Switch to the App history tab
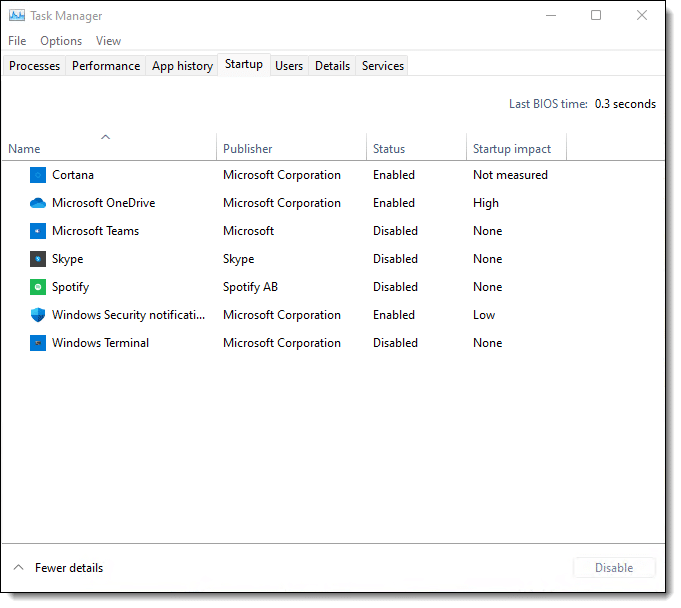 click(182, 66)
